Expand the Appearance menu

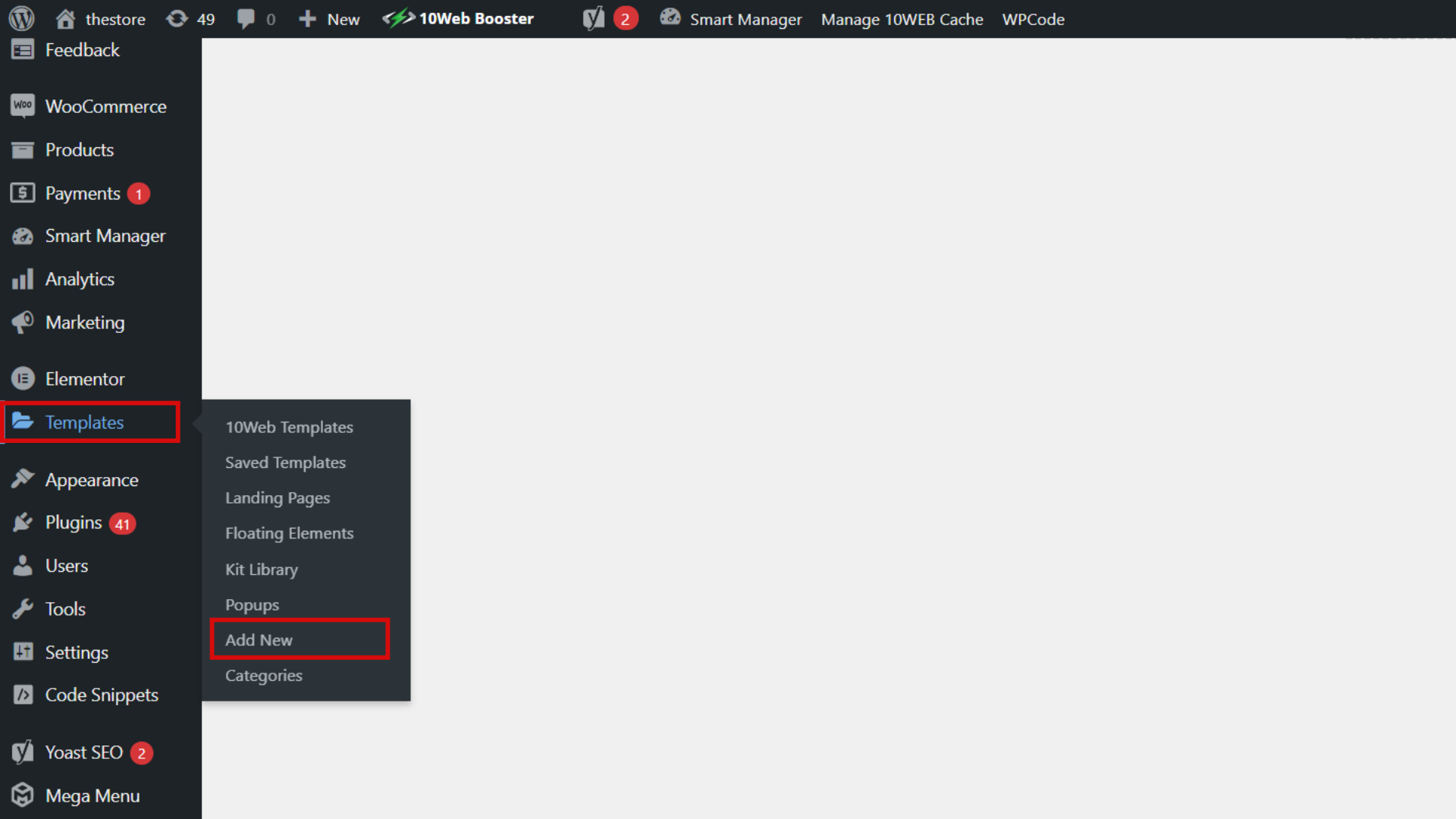pyautogui.click(x=91, y=479)
